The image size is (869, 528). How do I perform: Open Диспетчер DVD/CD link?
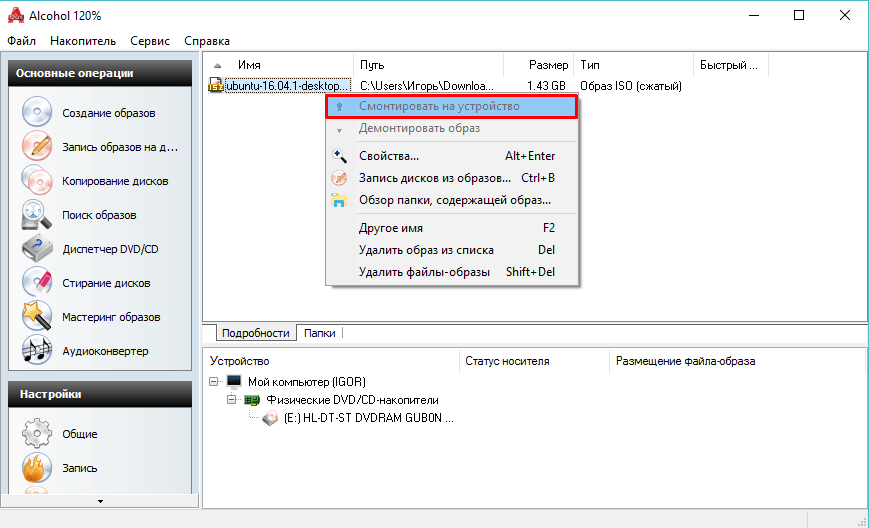[x=110, y=249]
